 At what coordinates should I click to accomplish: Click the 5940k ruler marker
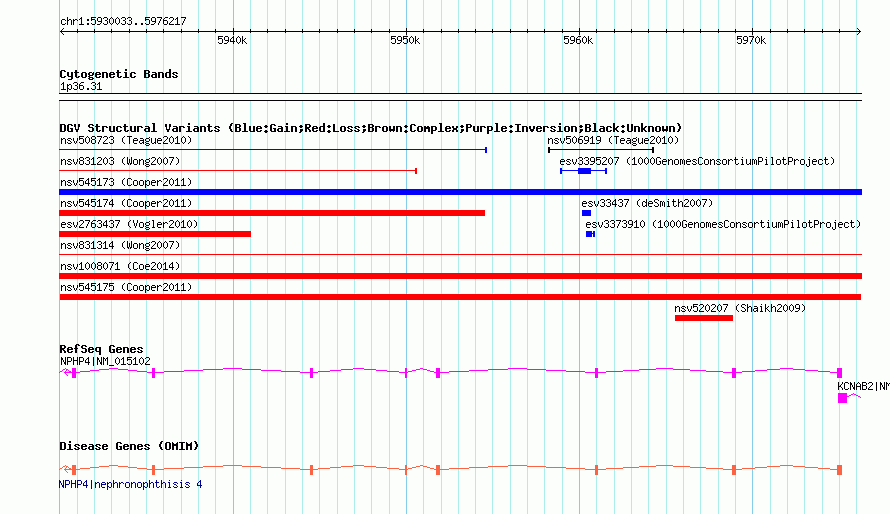[x=232, y=40]
